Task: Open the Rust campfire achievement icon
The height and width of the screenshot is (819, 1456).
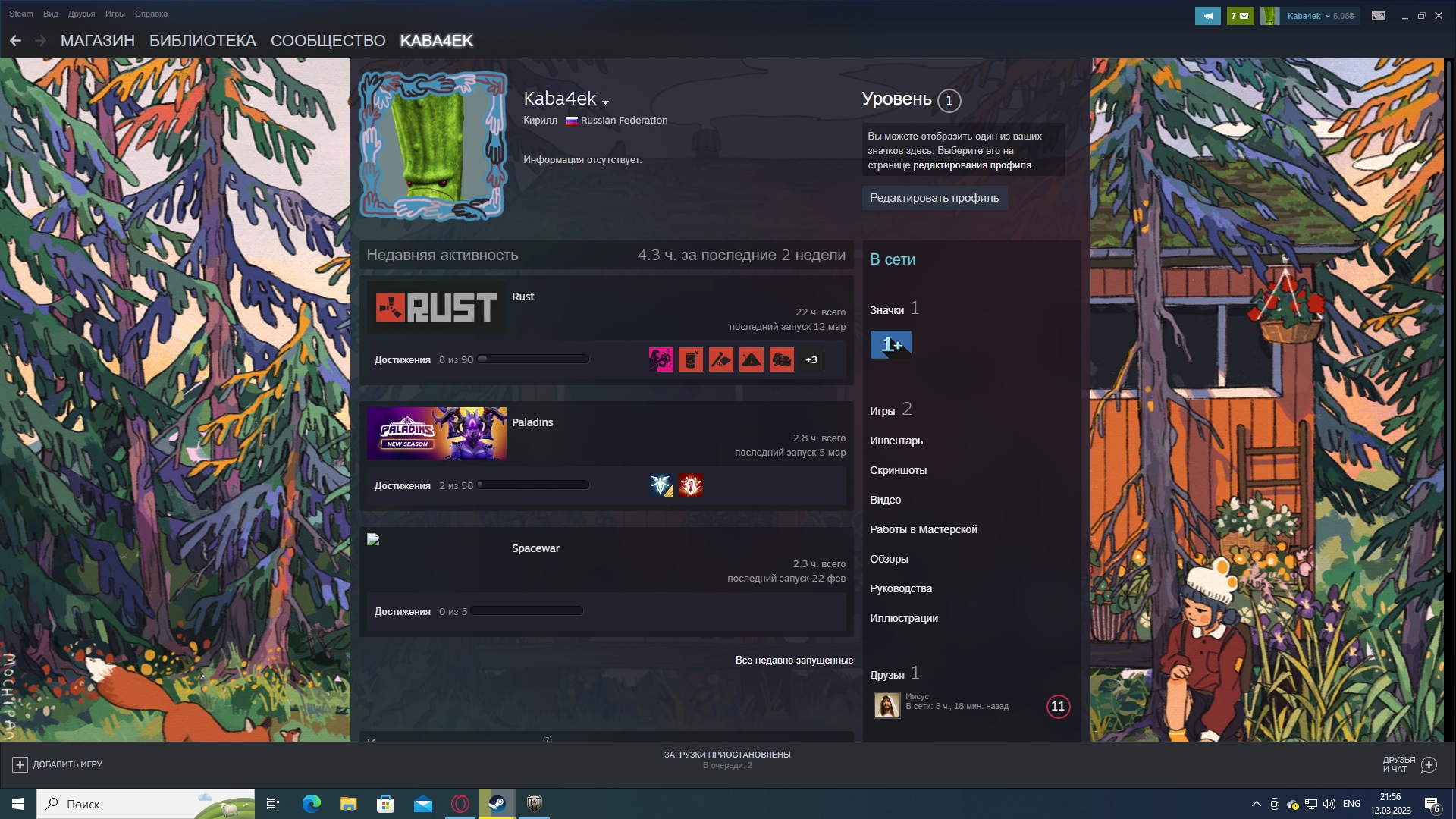Action: coord(752,359)
